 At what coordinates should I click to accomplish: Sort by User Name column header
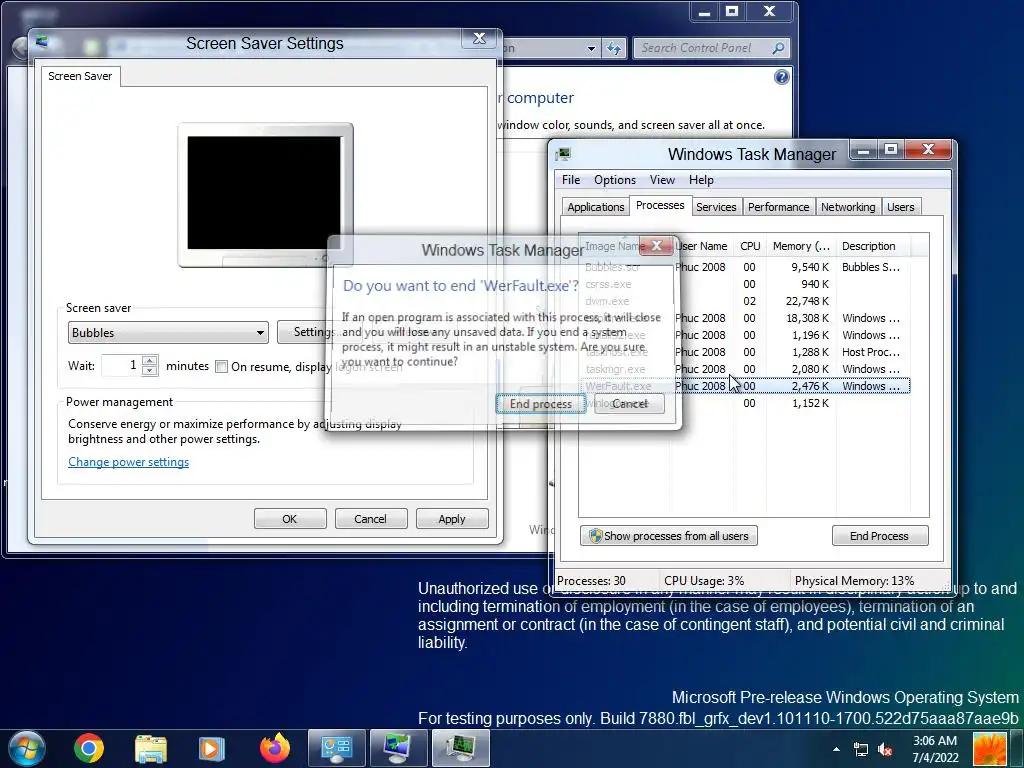(x=701, y=246)
